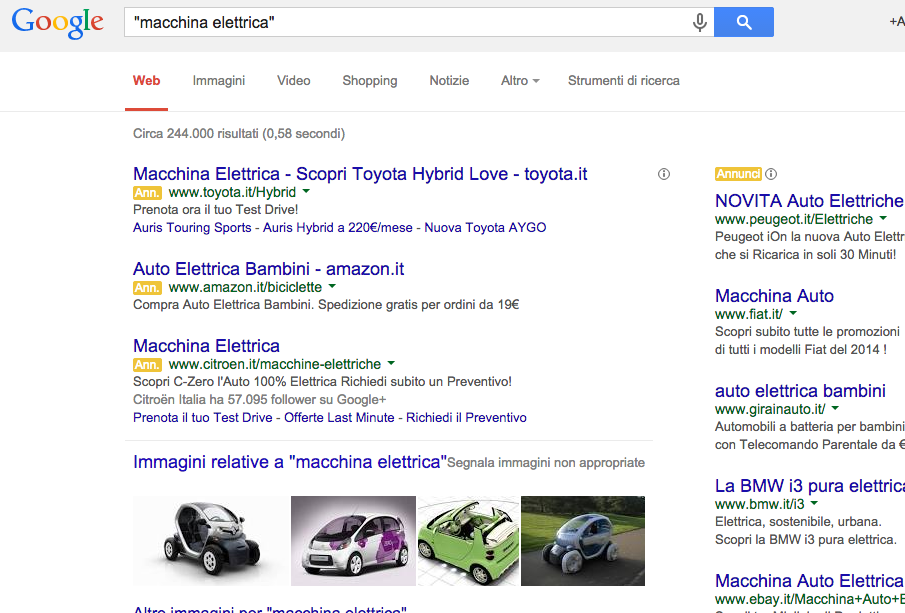Image resolution: width=905 pixels, height=613 pixels.
Task: Open the white and purple car thumbnail
Action: point(352,540)
